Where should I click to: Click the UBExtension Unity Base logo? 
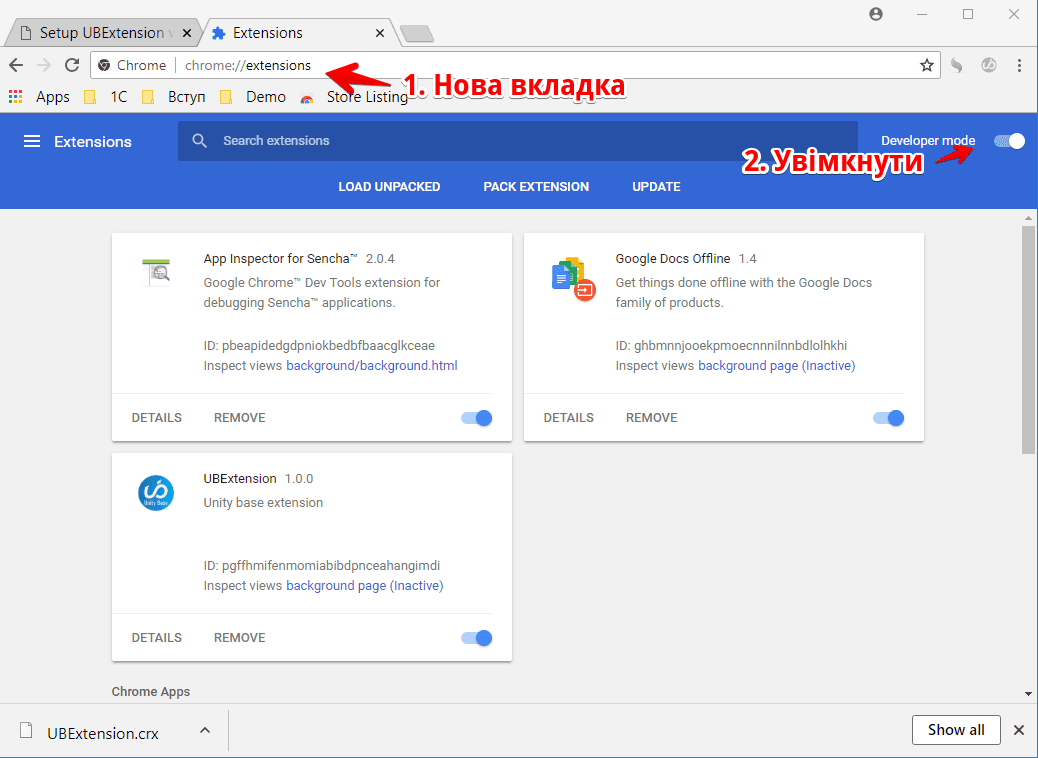tap(156, 493)
